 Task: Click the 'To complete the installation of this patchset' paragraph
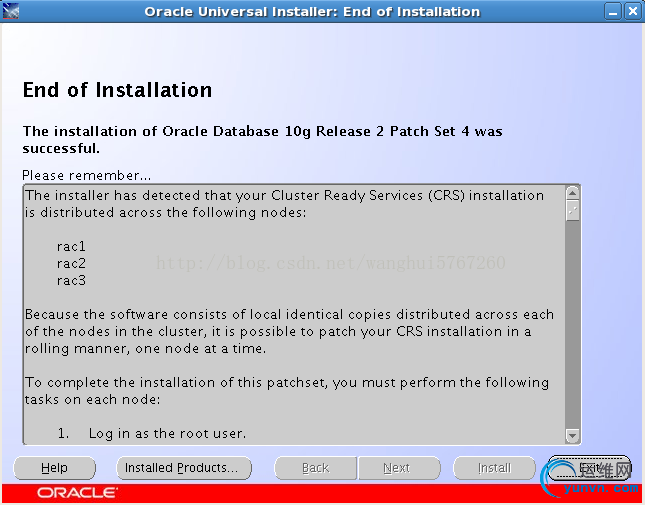[287, 391]
